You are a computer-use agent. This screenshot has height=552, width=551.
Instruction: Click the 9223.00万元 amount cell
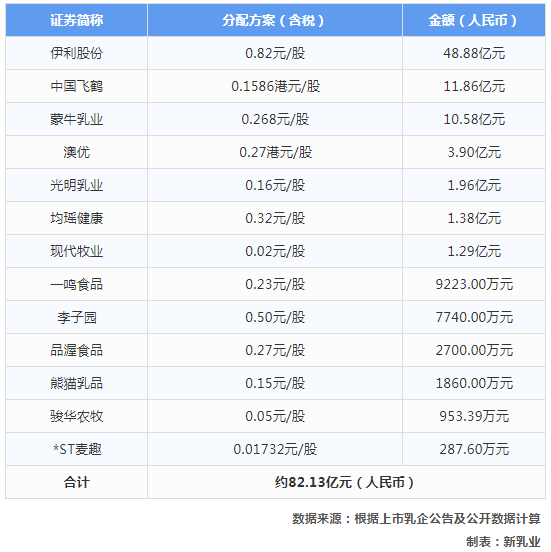point(474,284)
